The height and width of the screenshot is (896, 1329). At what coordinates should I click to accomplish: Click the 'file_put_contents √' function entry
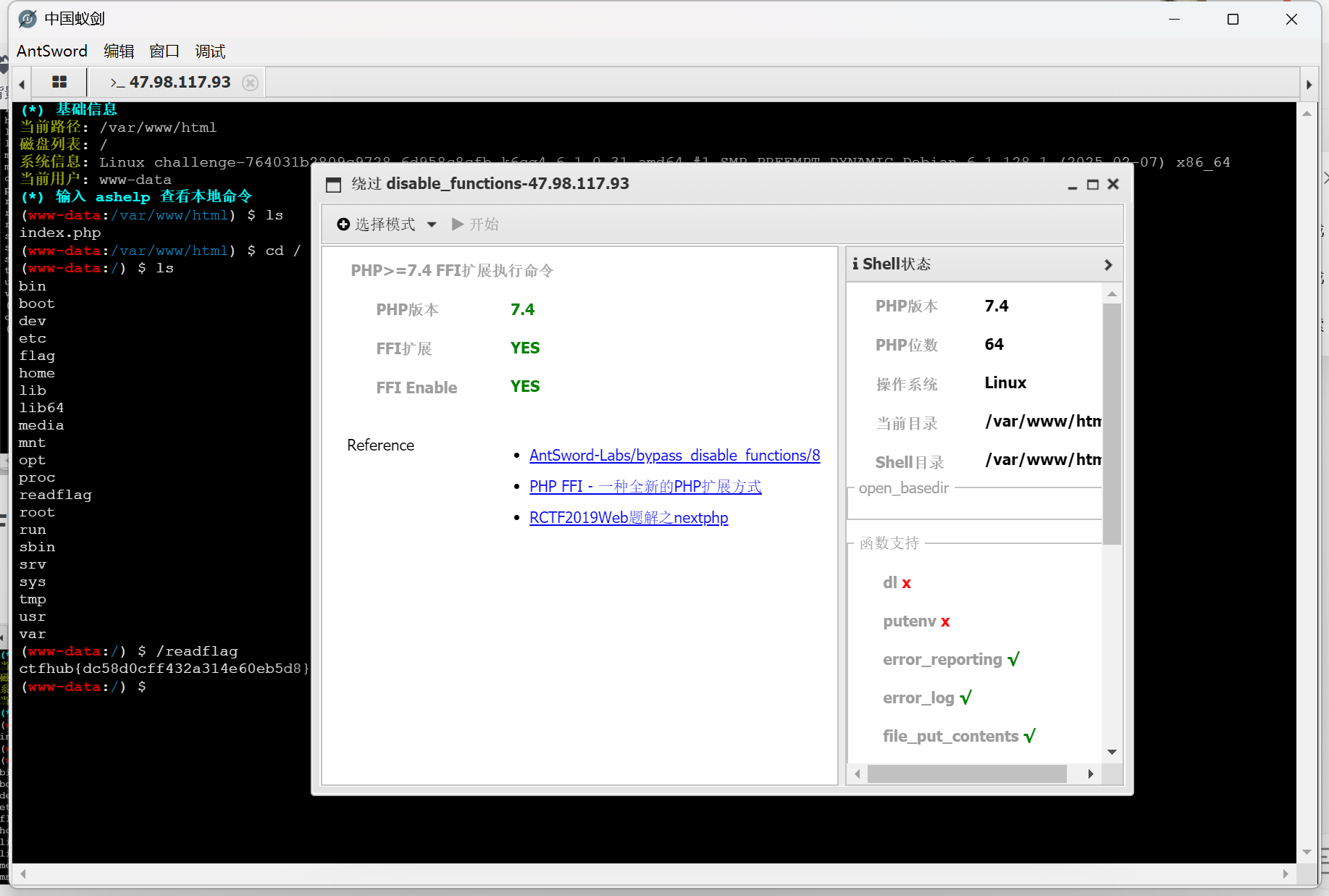(x=959, y=736)
